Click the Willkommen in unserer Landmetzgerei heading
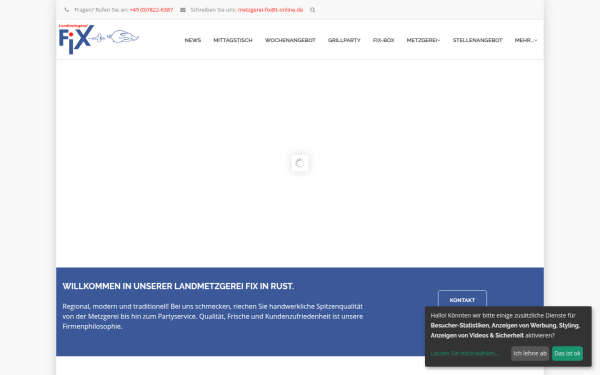Image resolution: width=600 pixels, height=375 pixels. pyautogui.click(x=178, y=286)
